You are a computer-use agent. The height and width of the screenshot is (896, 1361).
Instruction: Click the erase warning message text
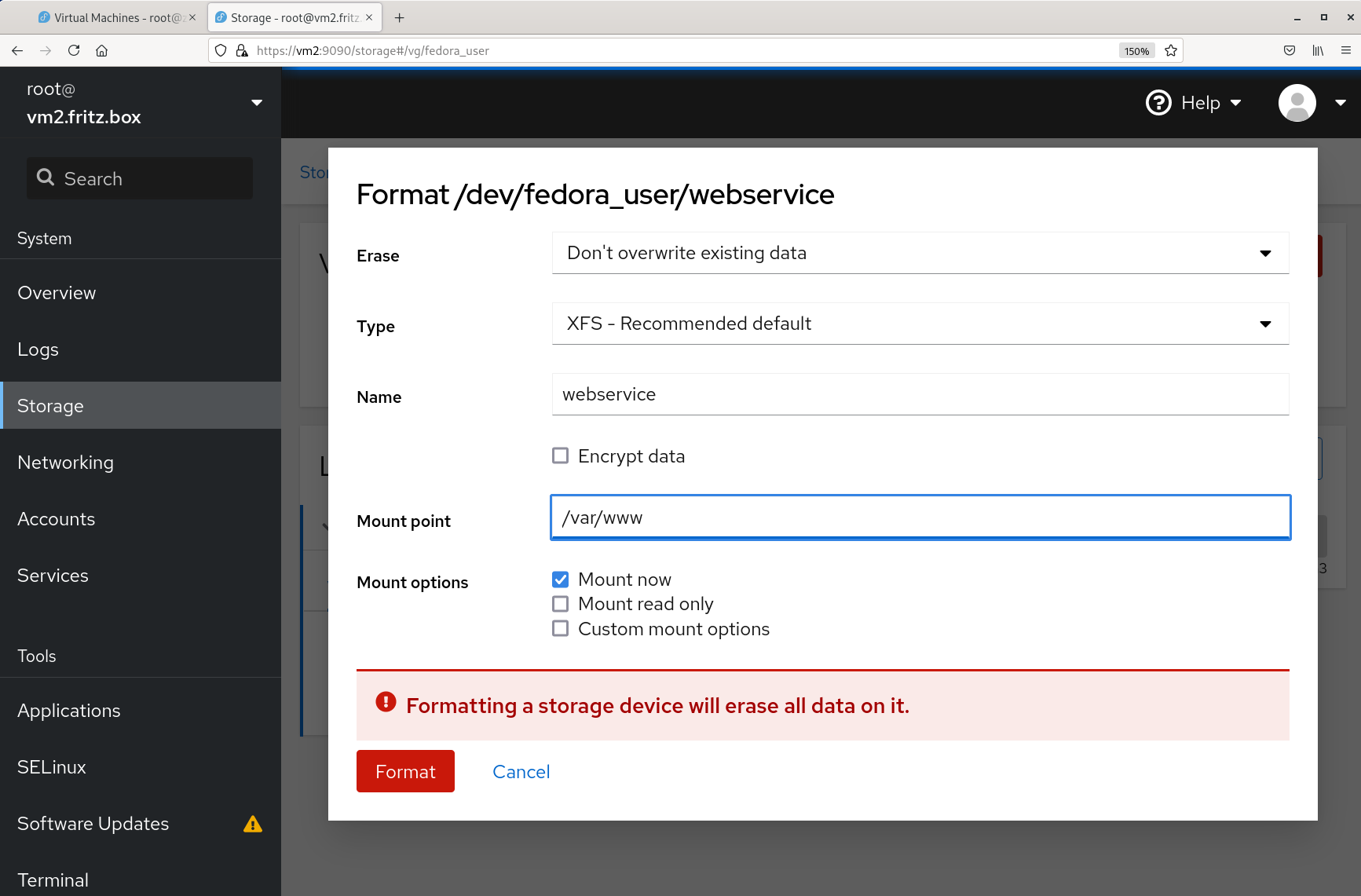[657, 706]
